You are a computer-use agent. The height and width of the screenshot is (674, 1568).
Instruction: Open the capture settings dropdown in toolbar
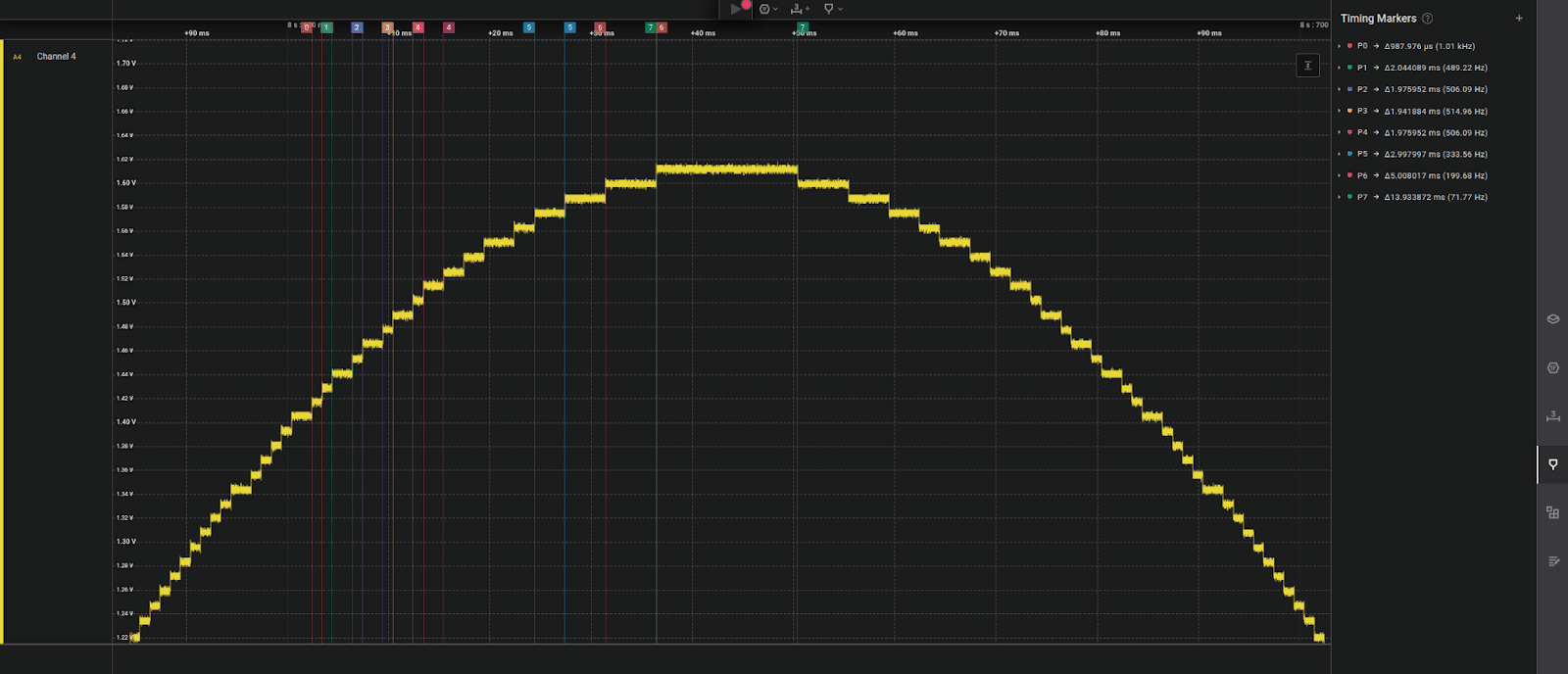[x=768, y=9]
